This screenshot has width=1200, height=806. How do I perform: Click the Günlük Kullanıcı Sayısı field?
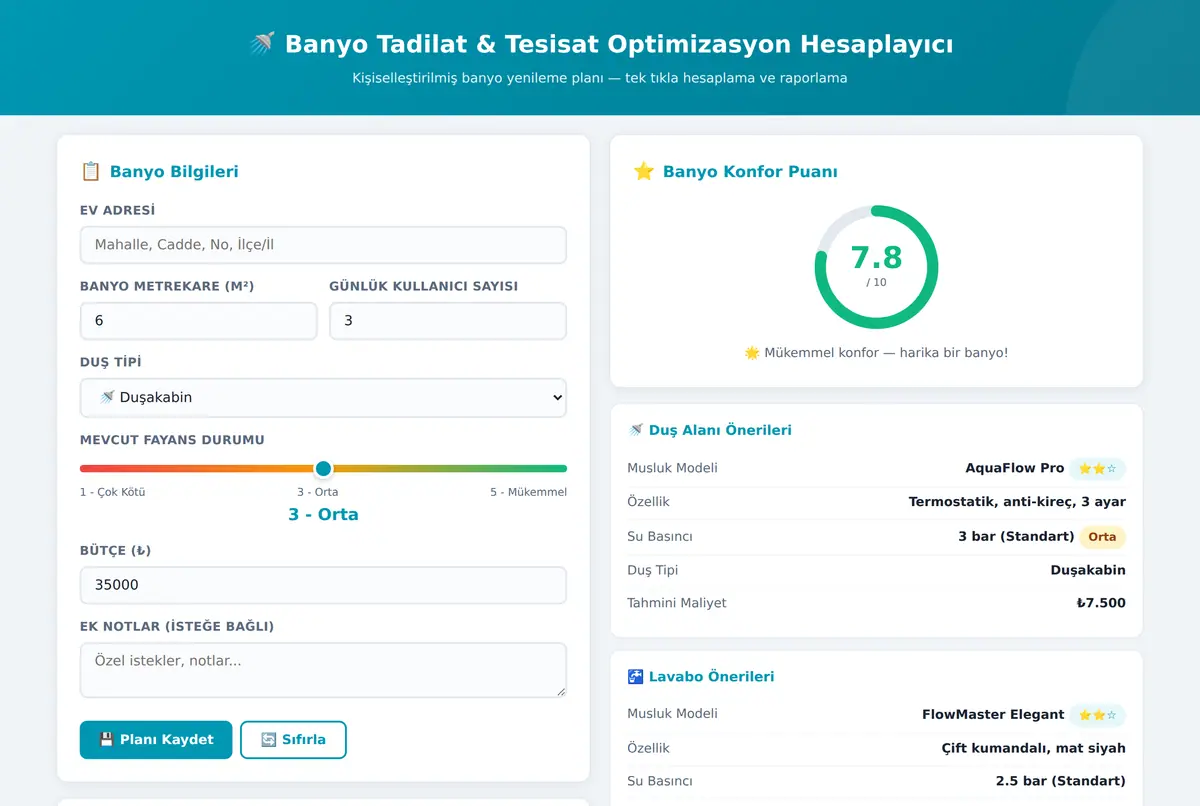point(448,321)
